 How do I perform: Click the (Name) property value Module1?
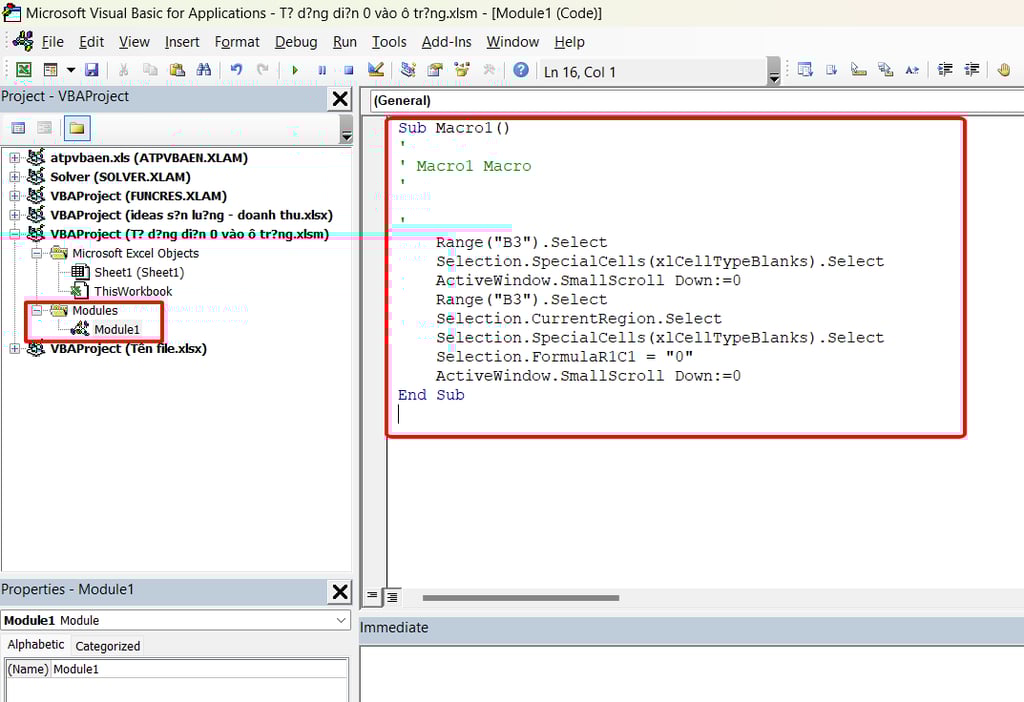[x=199, y=669]
